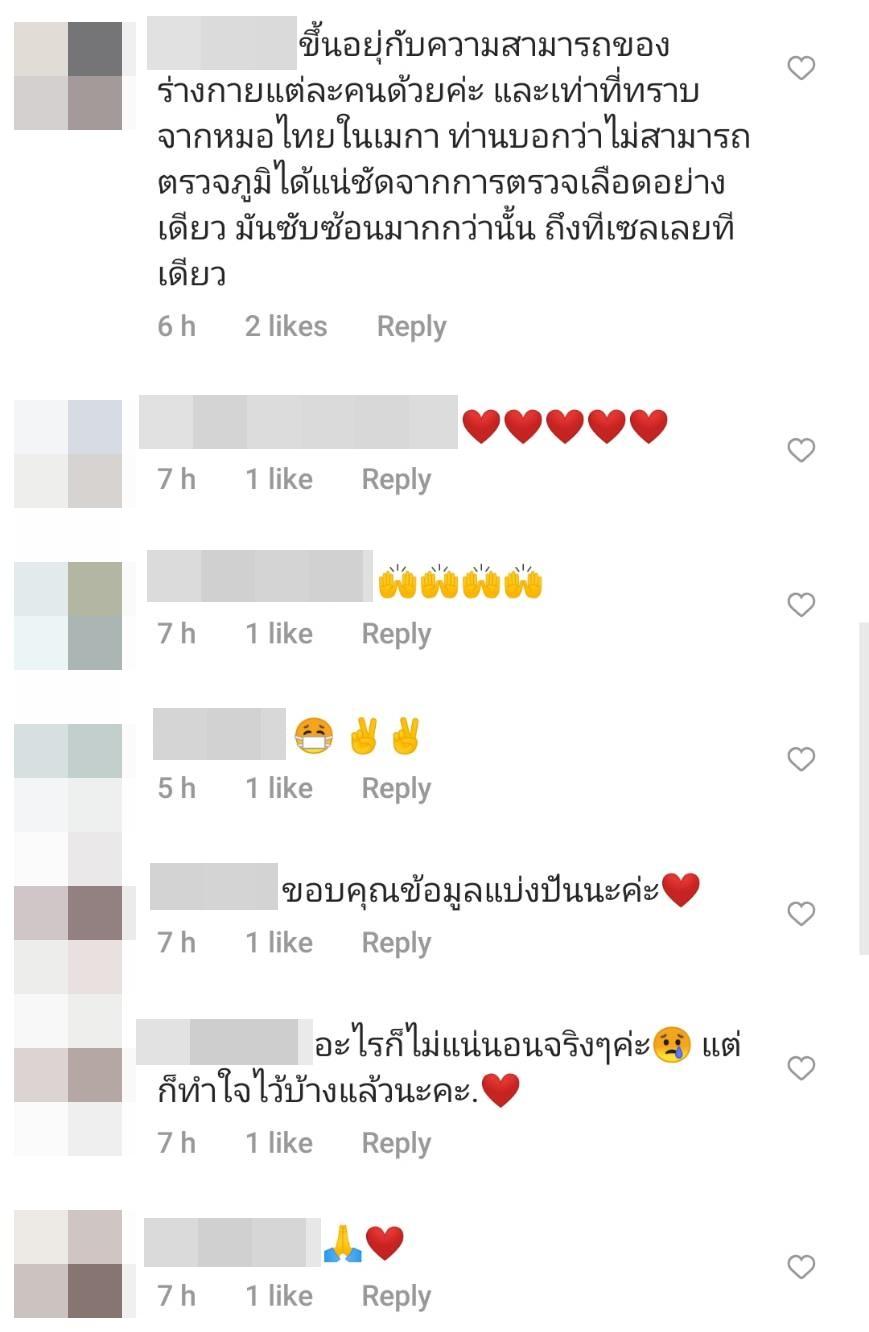View the 2 likes on top comment
This screenshot has height=1332, width=869.
point(286,326)
